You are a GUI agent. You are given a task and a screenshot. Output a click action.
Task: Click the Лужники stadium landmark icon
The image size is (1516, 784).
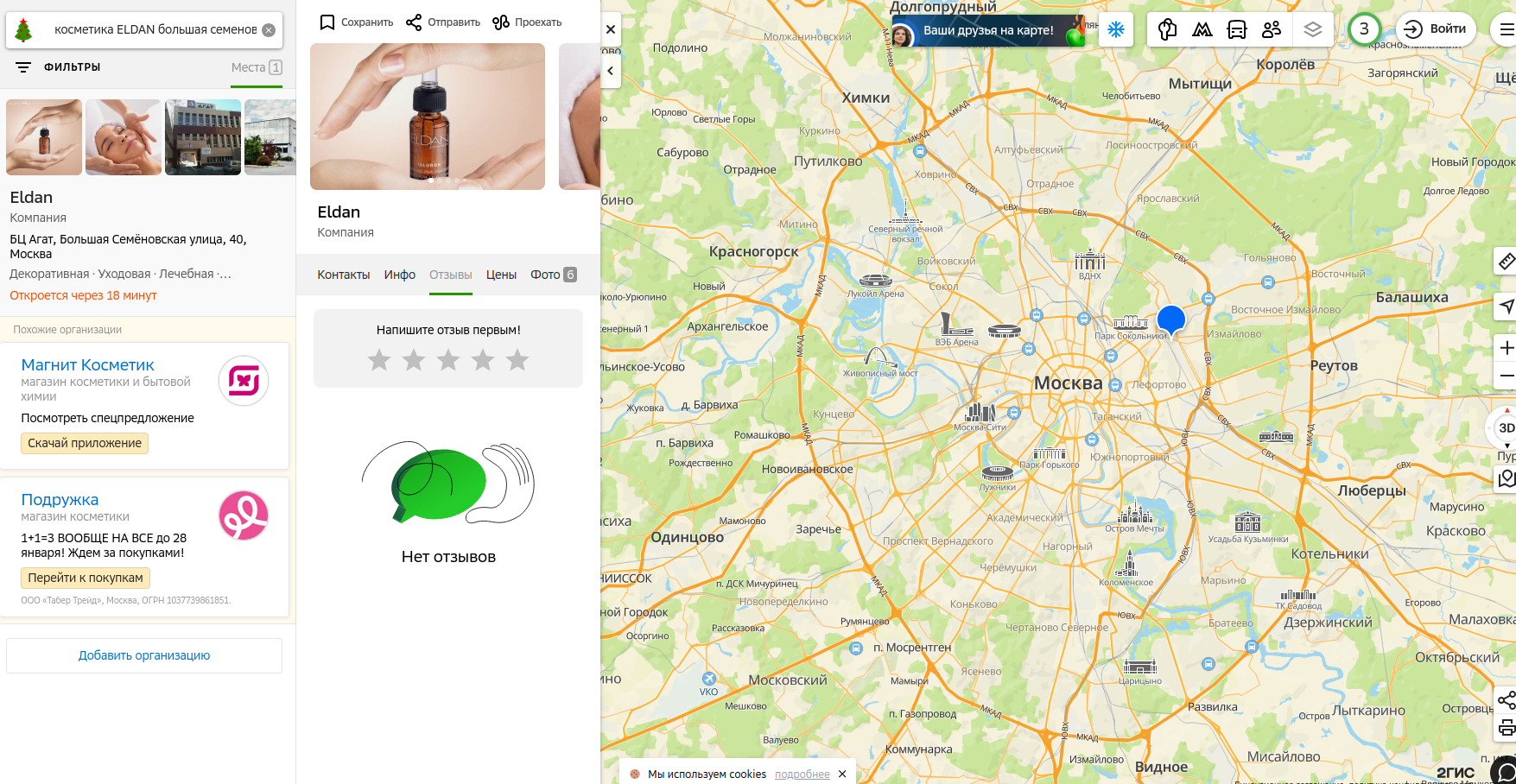[x=997, y=473]
